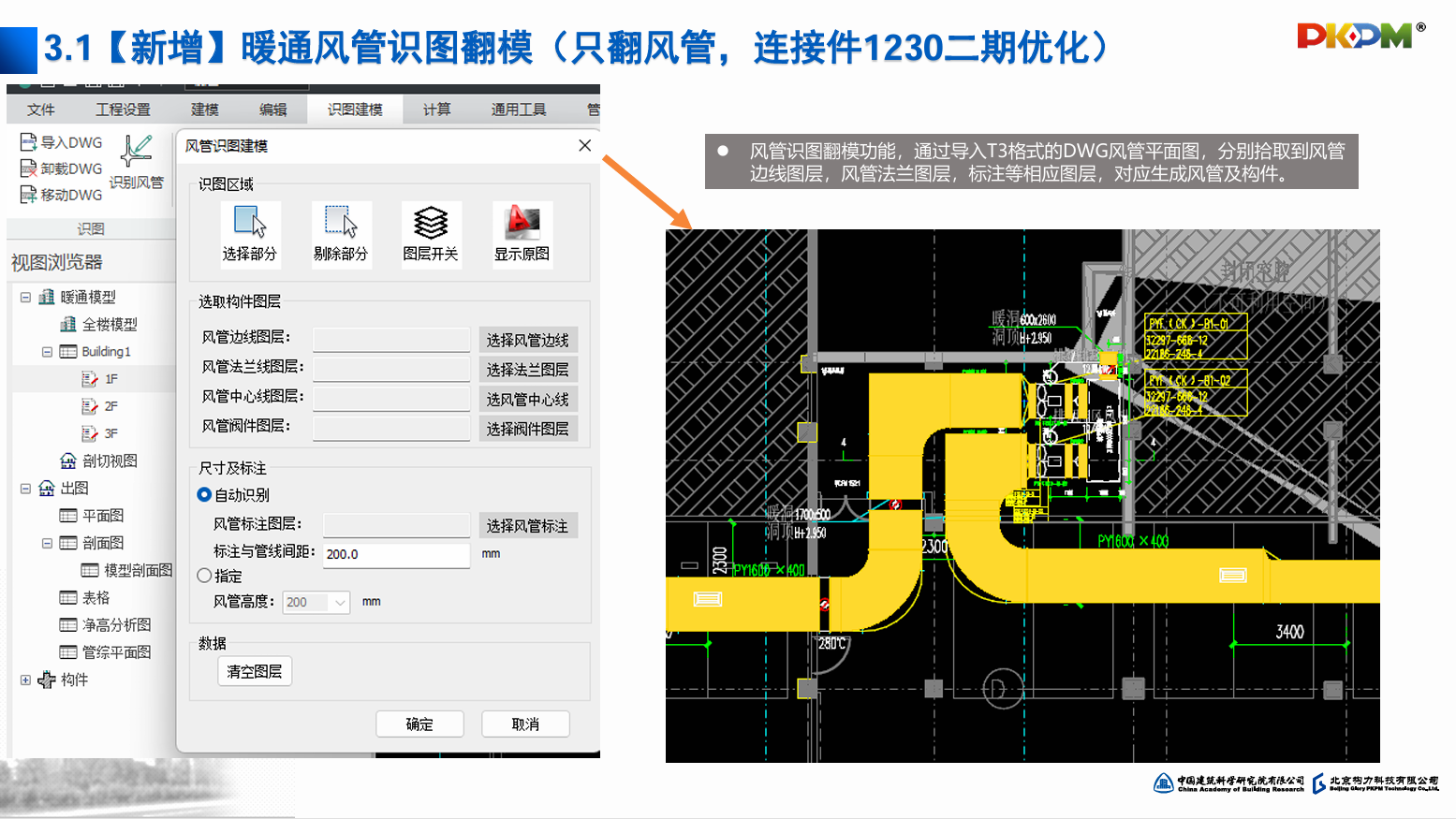Screen dimensions: 1456x819
Task: Click the 卸载DWG unload icon
Action: [29, 168]
